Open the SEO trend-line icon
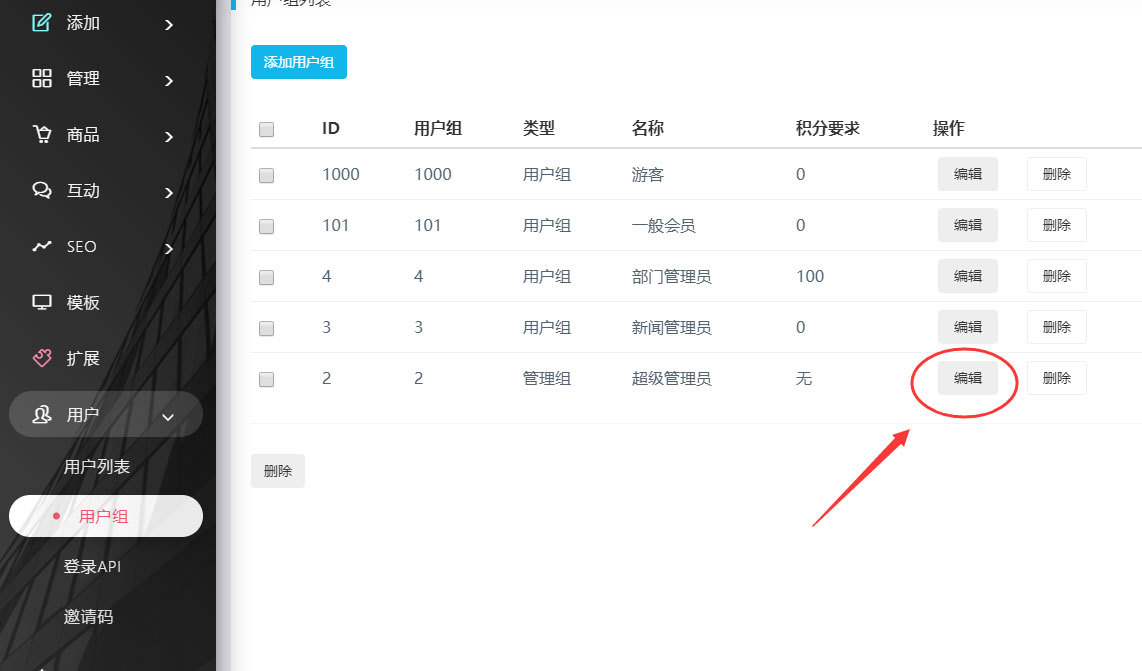The image size is (1142, 671). click(x=41, y=246)
